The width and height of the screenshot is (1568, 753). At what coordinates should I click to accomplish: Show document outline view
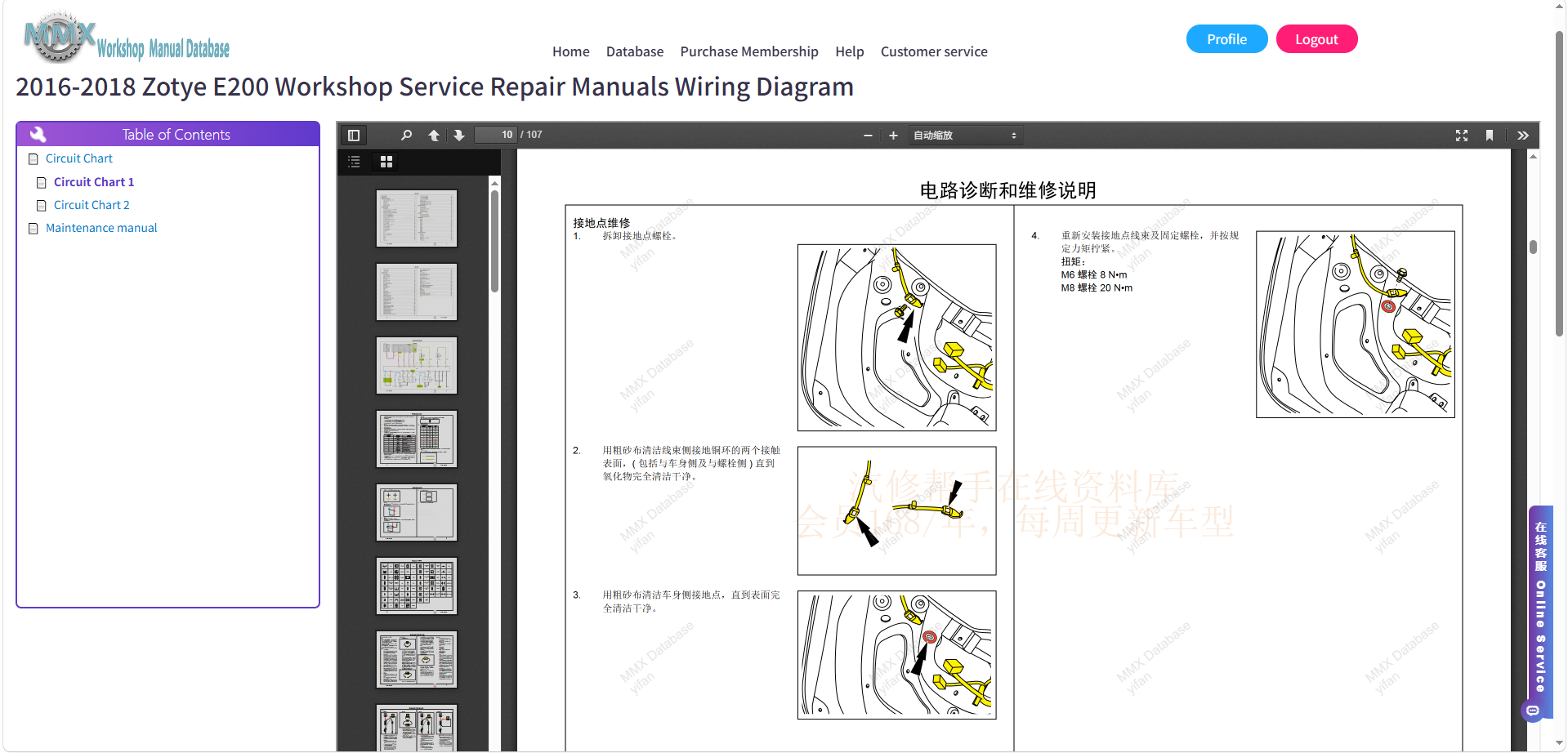pos(354,162)
